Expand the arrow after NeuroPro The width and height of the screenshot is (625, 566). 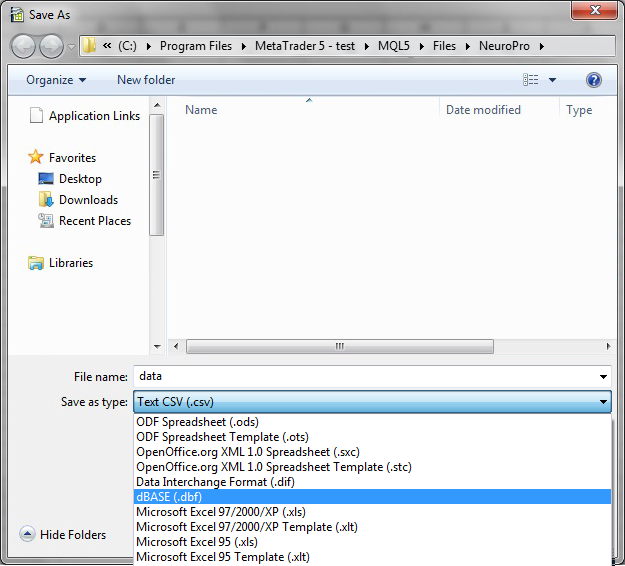(542, 47)
